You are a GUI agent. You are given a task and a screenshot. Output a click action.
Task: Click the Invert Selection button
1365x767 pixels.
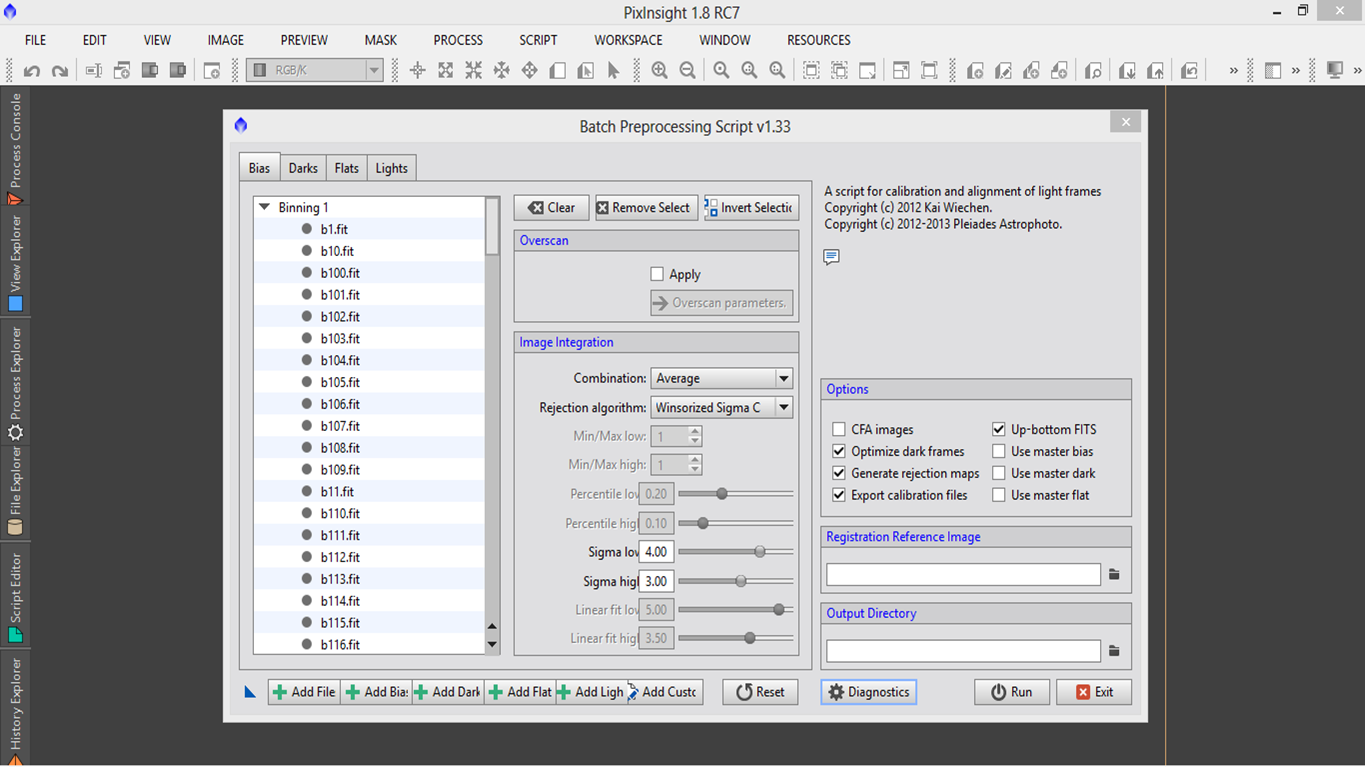coord(751,207)
